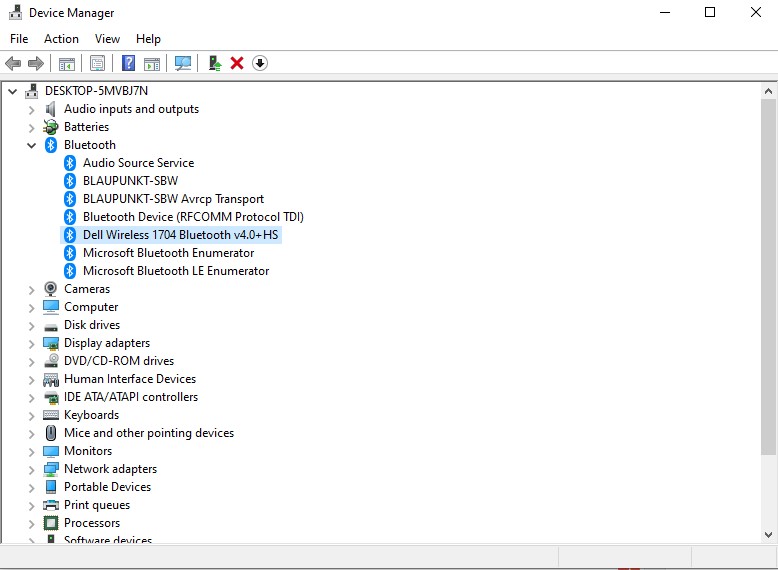
Task: Click the Update driver toolbar icon
Action: point(214,63)
